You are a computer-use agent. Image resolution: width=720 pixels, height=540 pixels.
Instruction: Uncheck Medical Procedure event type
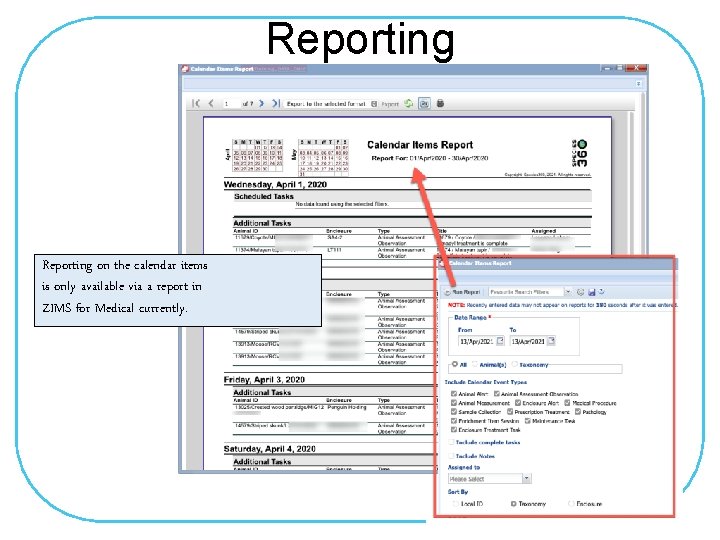[568, 403]
